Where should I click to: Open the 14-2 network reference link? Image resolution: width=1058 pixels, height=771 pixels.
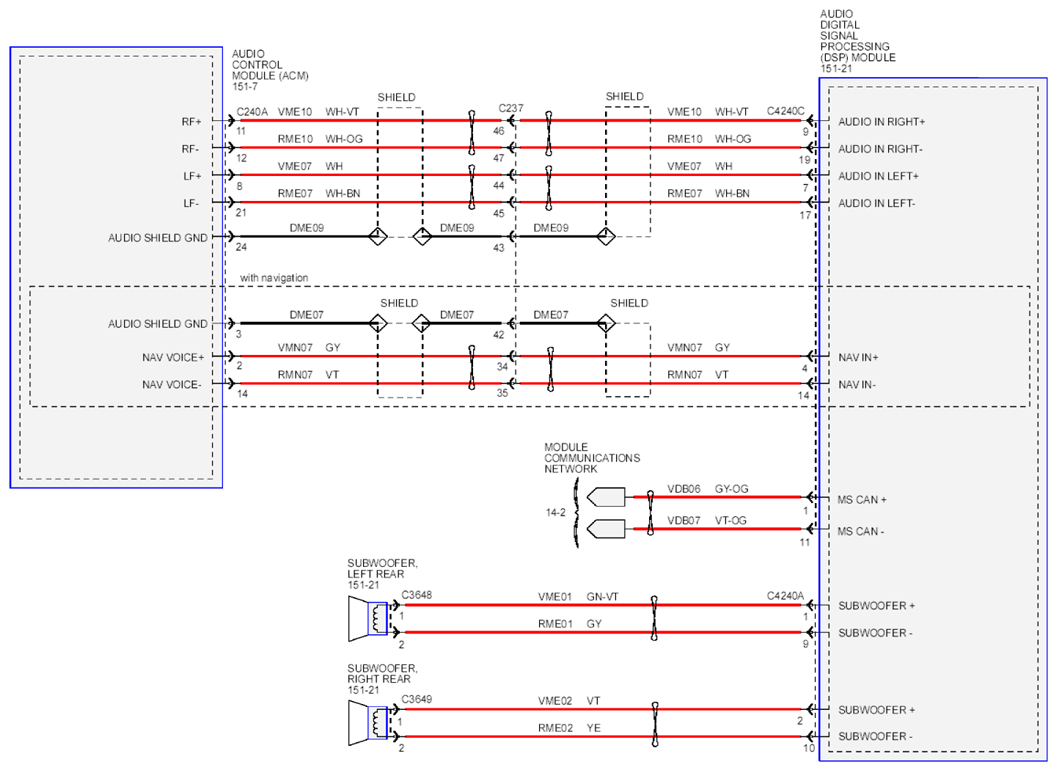[x=555, y=513]
